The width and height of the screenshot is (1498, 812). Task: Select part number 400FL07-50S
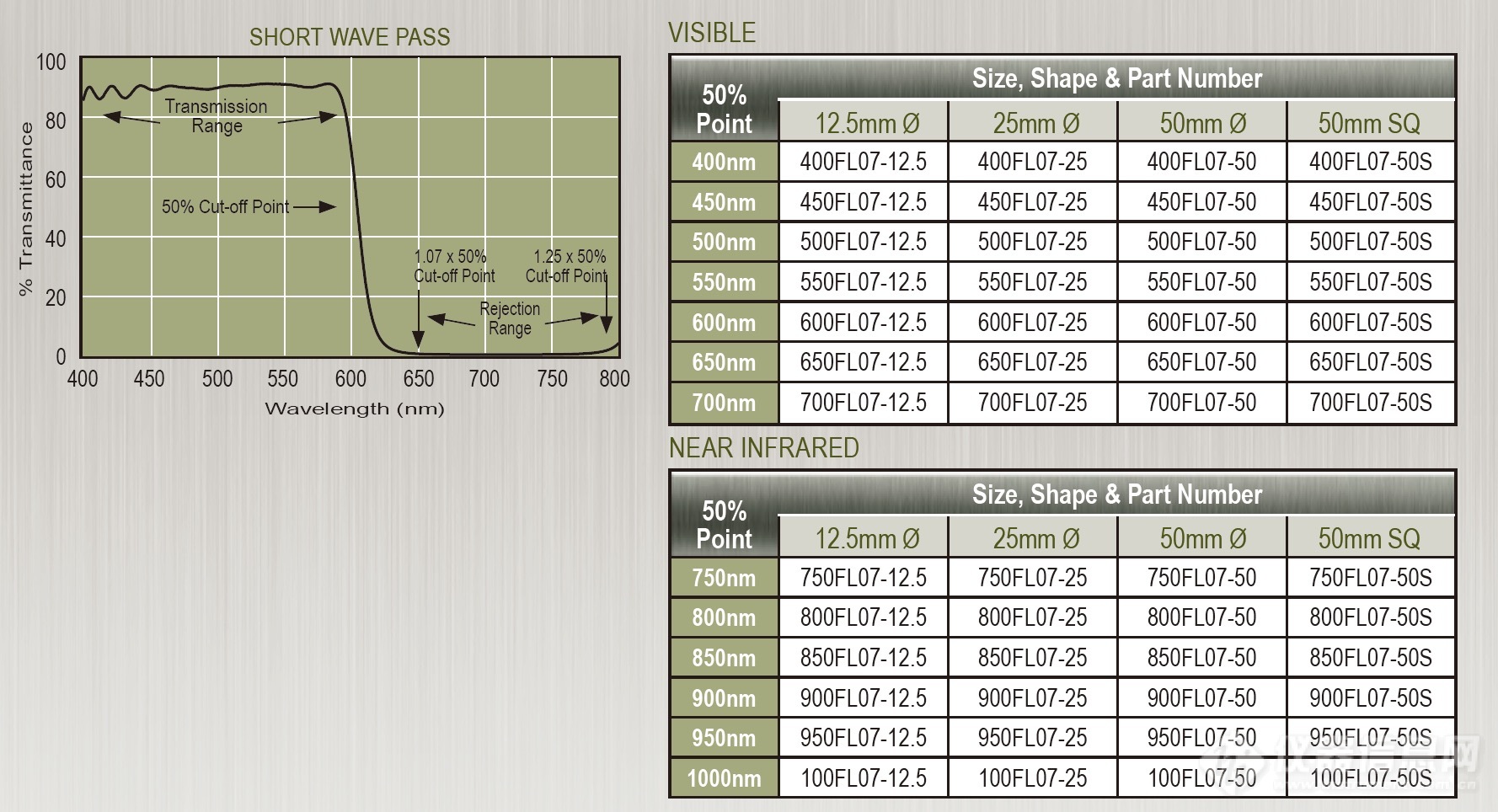(1370, 162)
